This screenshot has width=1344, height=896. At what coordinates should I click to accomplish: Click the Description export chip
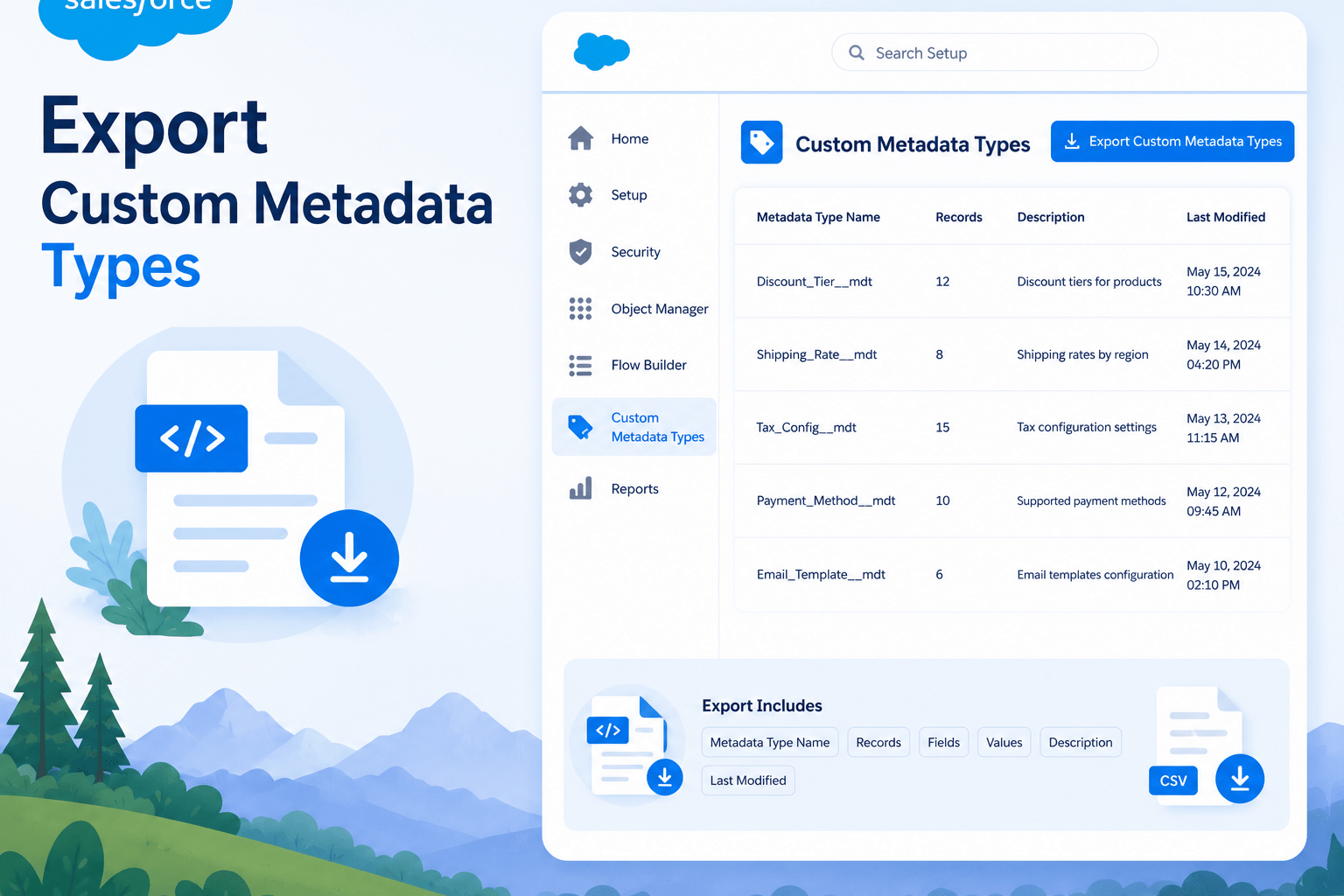(x=1081, y=742)
